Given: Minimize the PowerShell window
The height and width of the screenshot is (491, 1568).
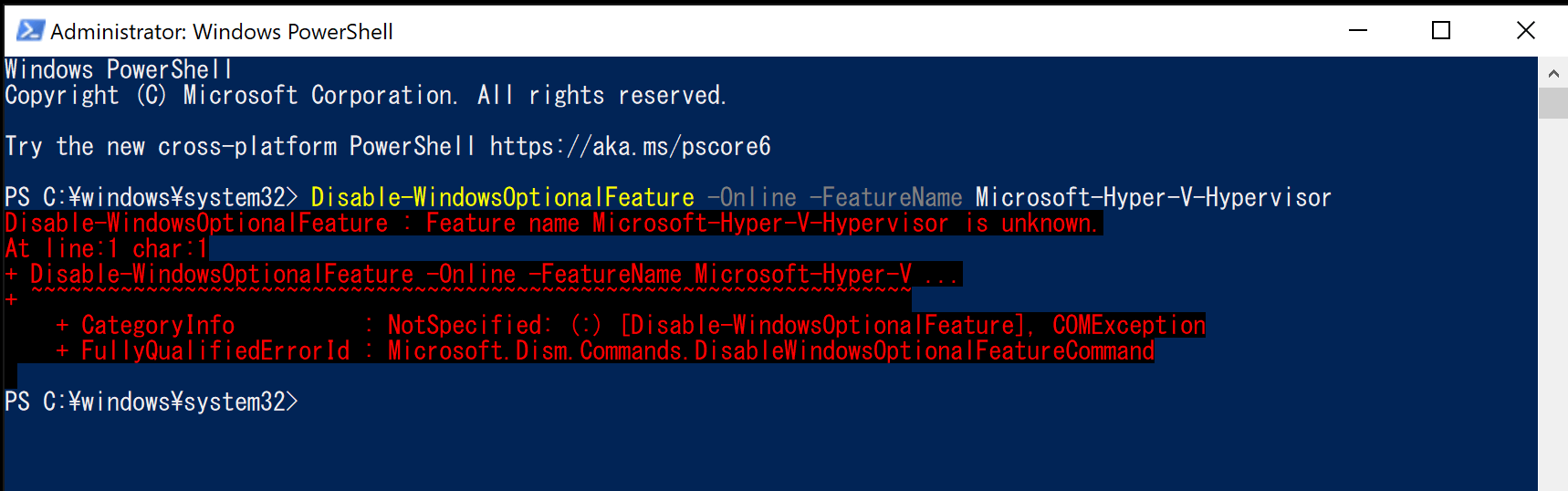Looking at the screenshot, I should pos(1358,30).
